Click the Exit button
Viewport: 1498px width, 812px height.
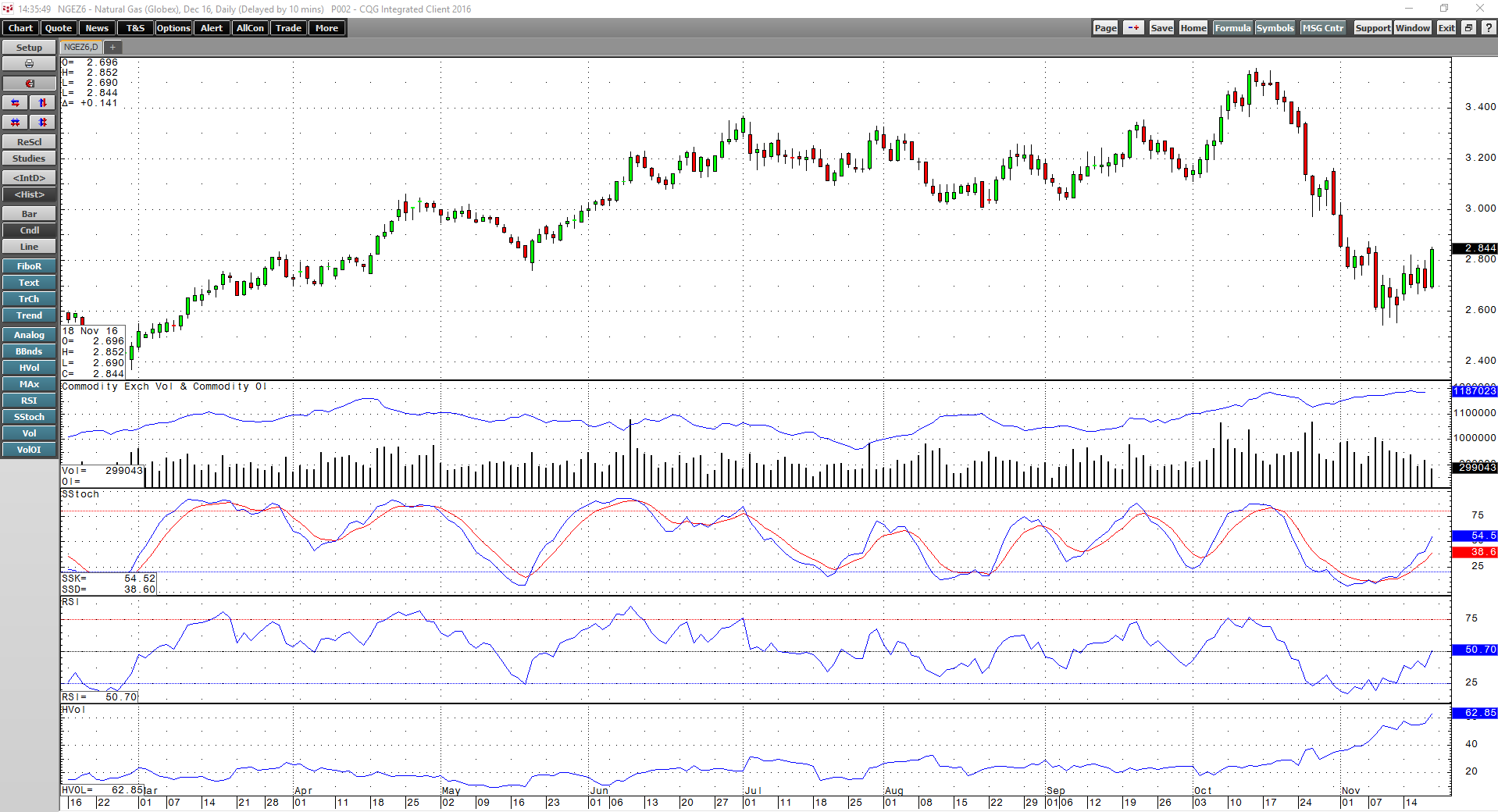(1446, 28)
